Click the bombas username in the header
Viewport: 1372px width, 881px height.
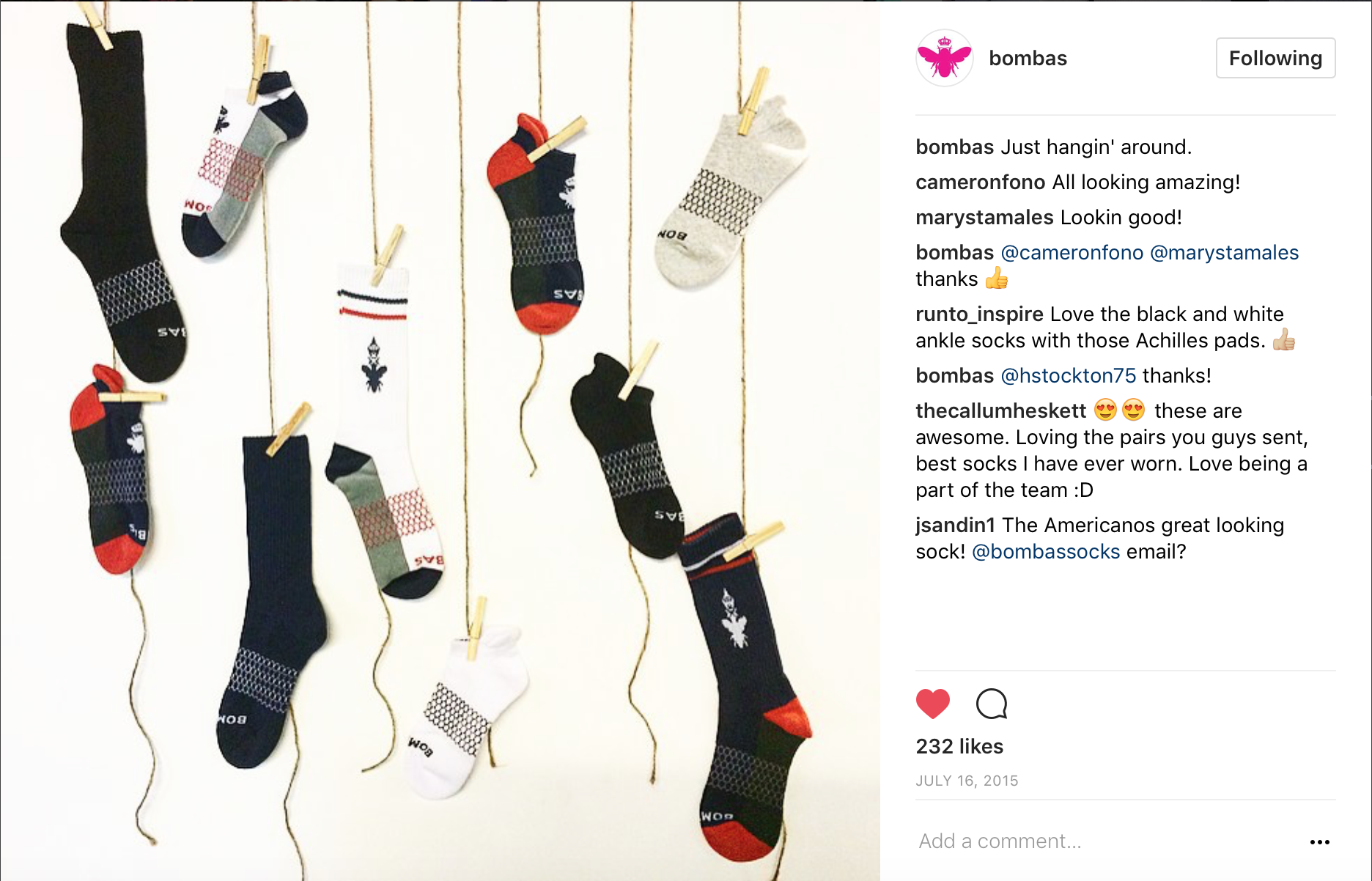1028,58
